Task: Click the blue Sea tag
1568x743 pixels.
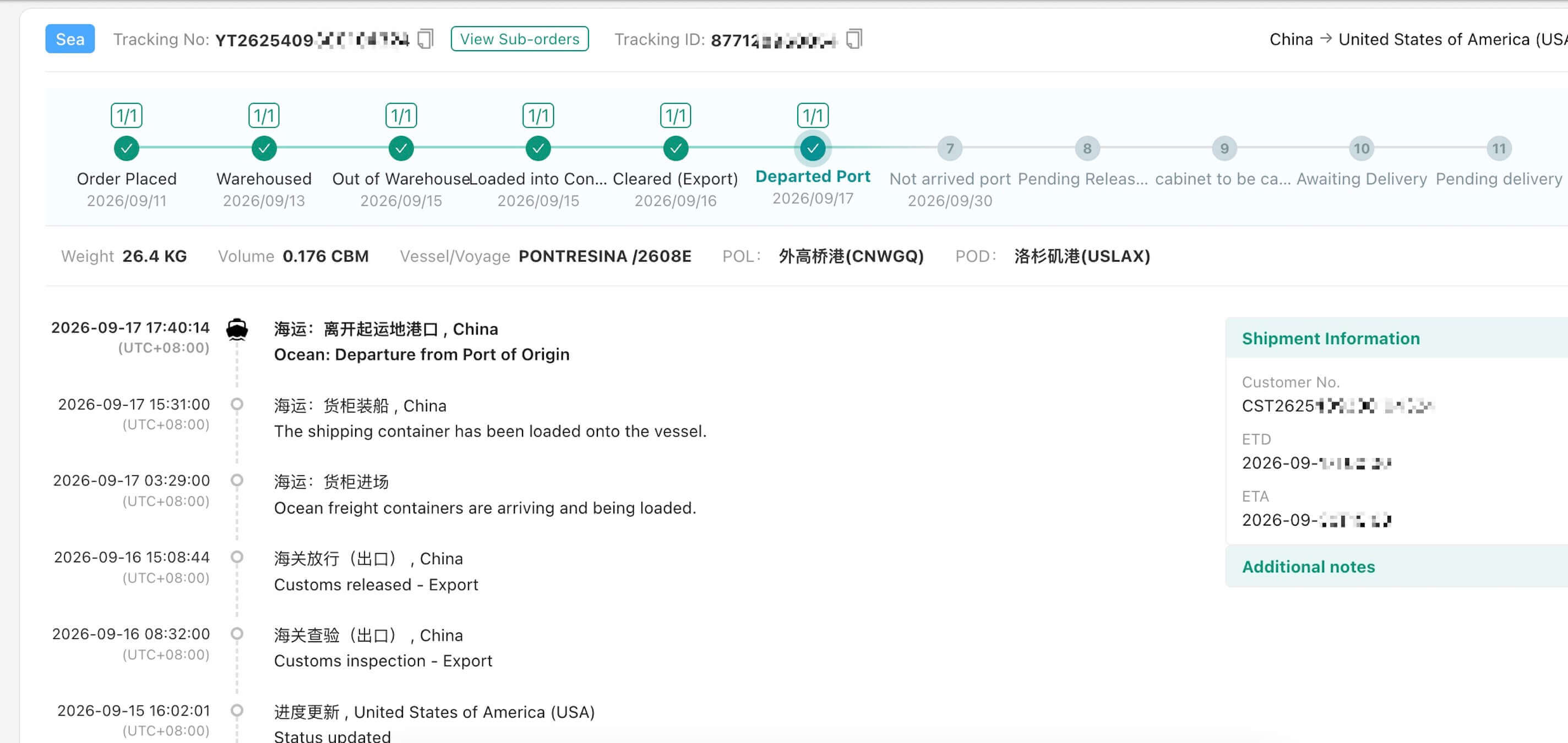Action: tap(70, 39)
